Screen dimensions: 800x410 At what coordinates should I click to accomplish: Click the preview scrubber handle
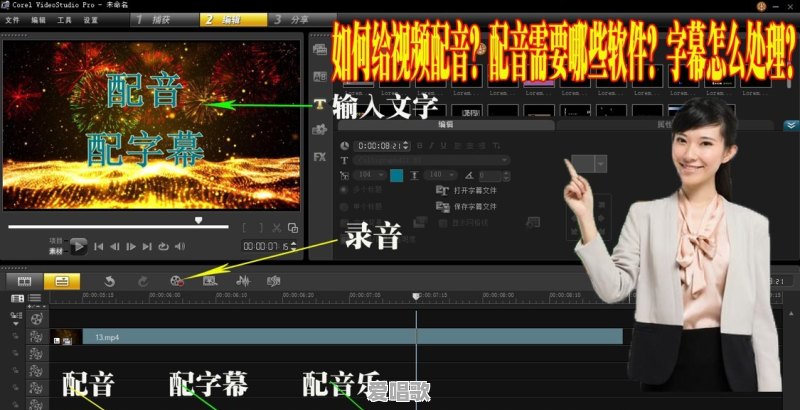point(199,220)
